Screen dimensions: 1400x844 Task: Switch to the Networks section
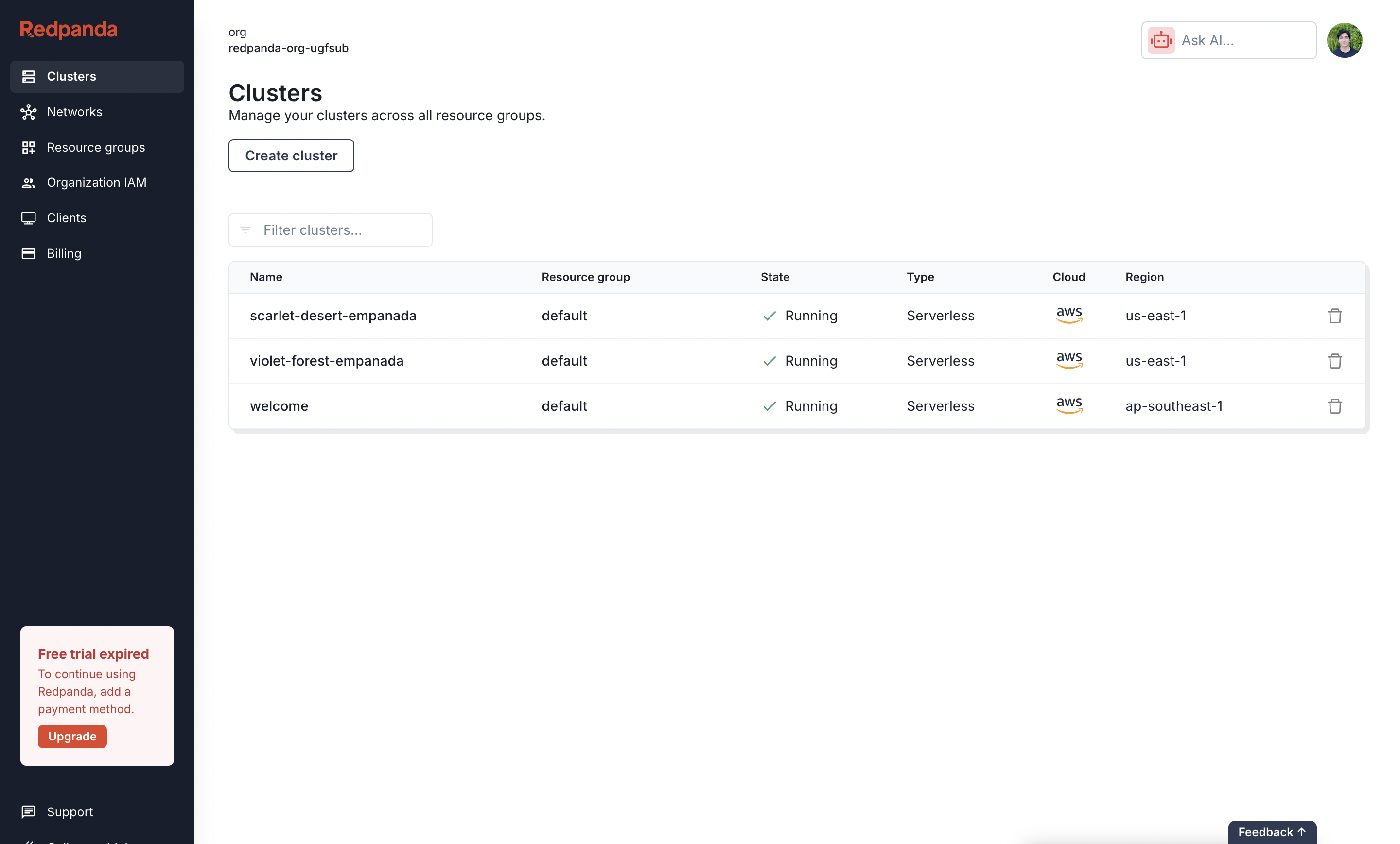tap(74, 112)
